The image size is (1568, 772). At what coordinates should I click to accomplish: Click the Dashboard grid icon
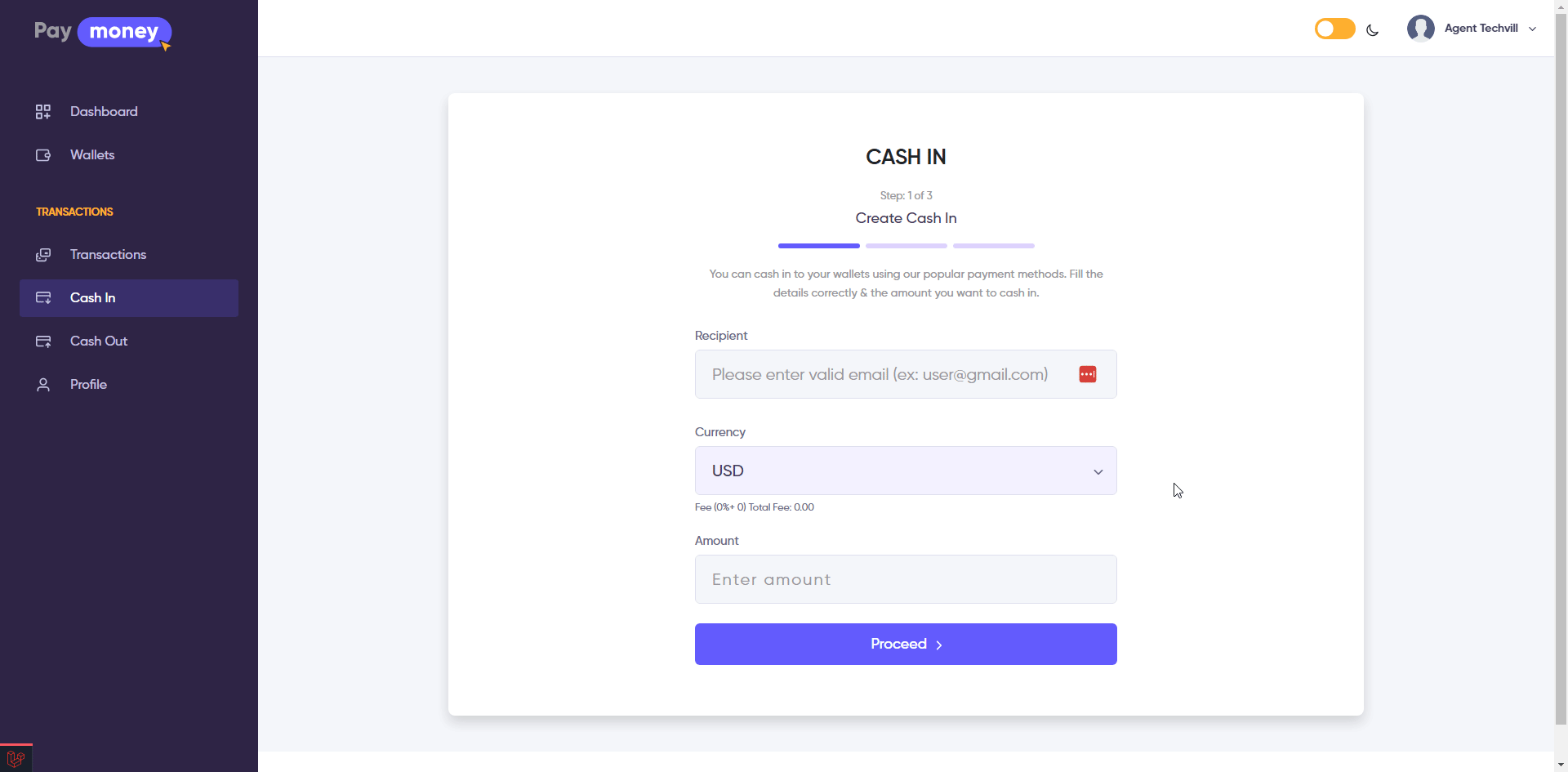pyautogui.click(x=43, y=112)
